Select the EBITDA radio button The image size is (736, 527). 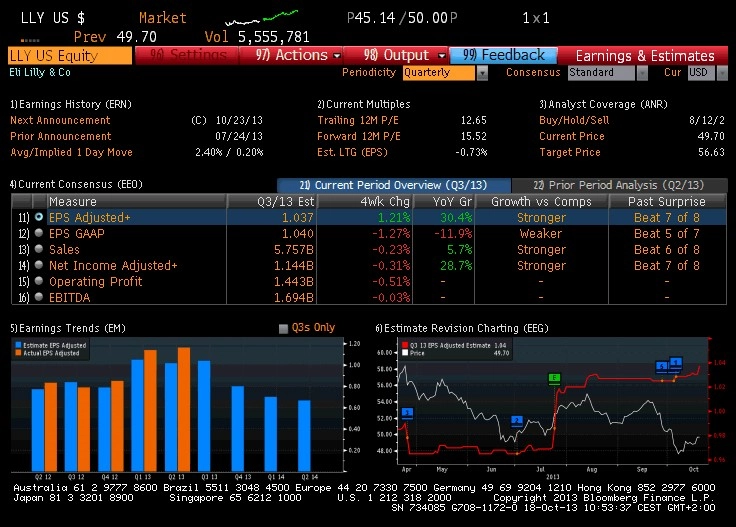[x=39, y=297]
